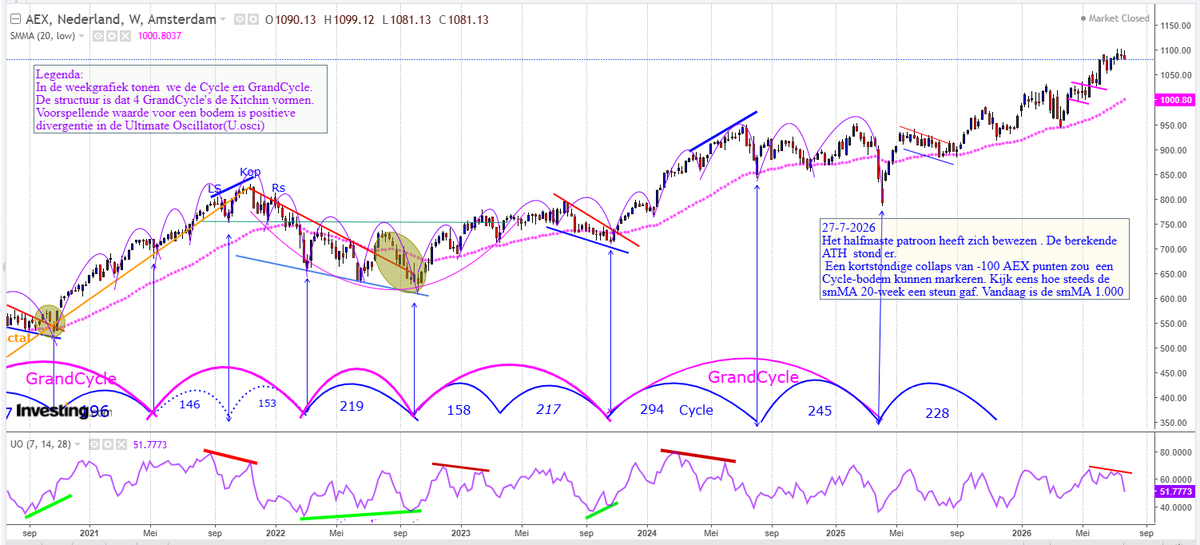Click the 1000.80 price tag on scale
The image size is (1200, 545).
tap(1174, 100)
